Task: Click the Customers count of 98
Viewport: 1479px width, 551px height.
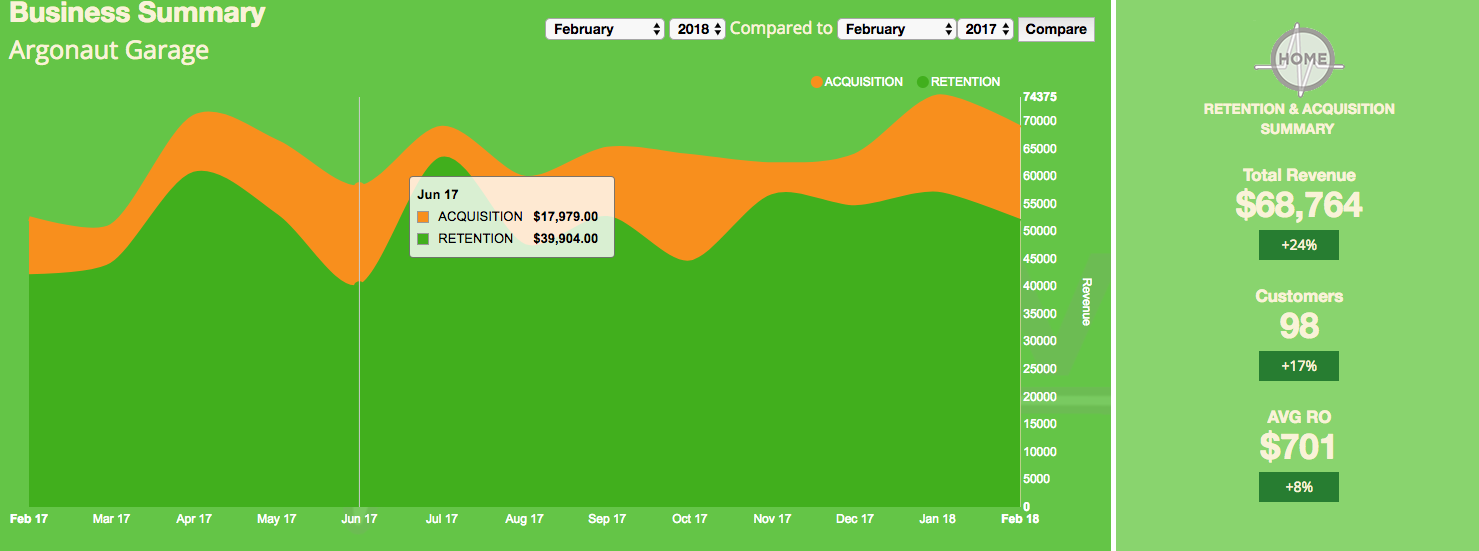Action: (1298, 326)
